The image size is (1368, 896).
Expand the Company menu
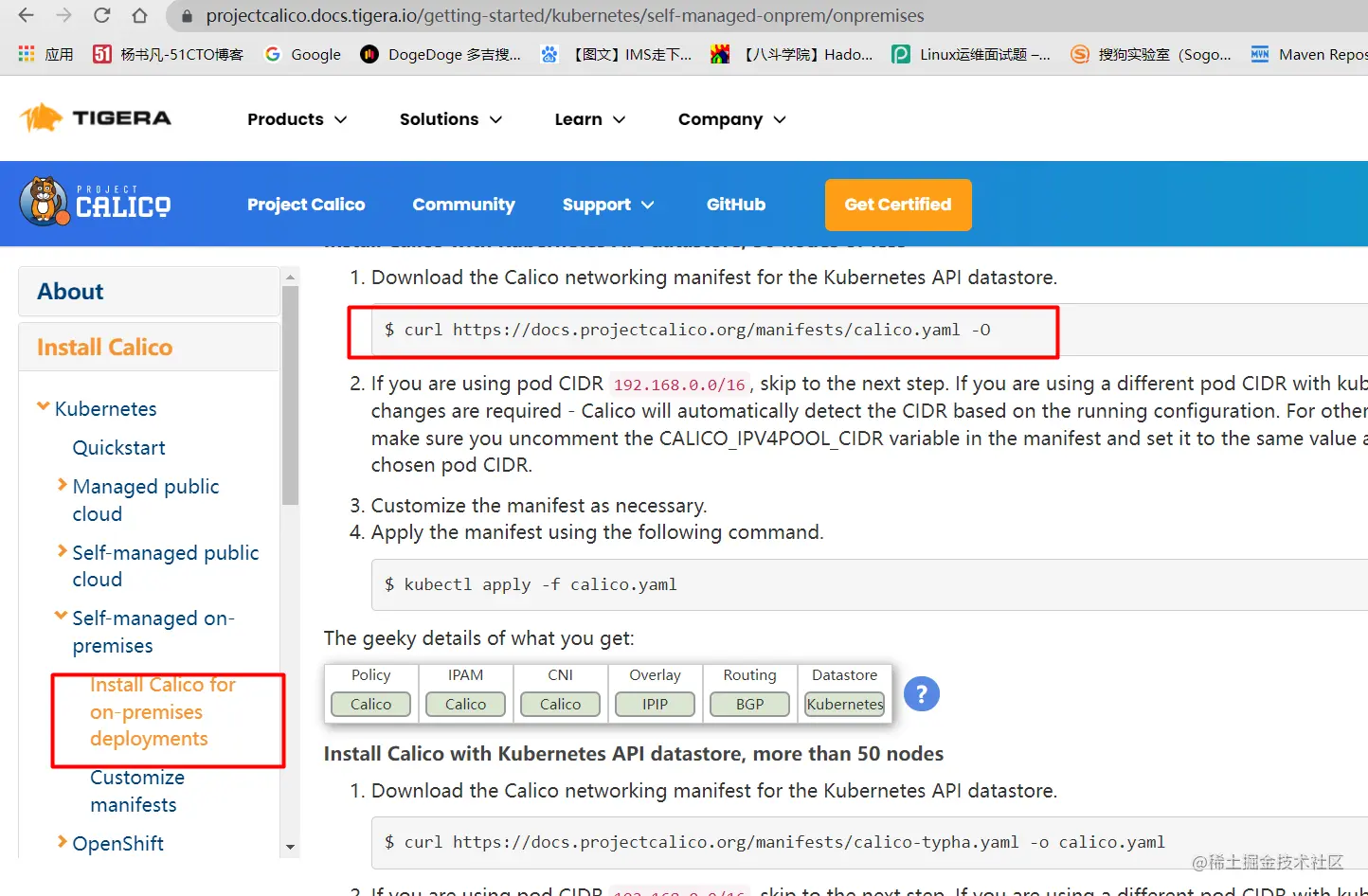coord(732,119)
